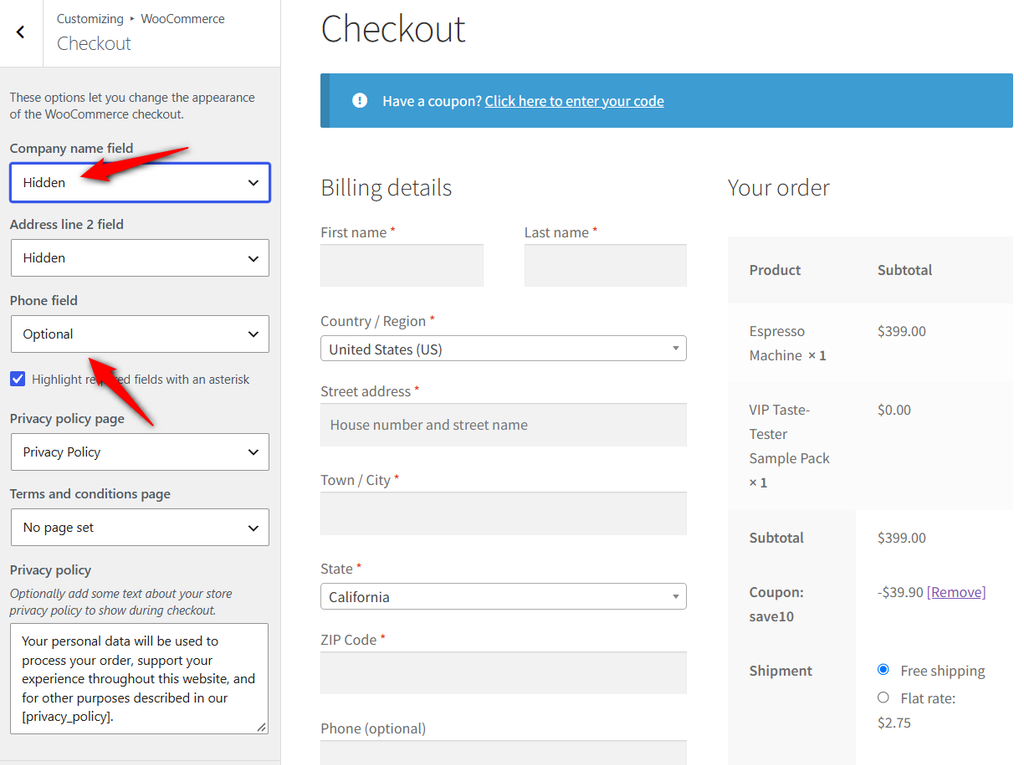Open the Phone field dropdown
Viewport: 1024px width, 765px height.
[x=140, y=334]
